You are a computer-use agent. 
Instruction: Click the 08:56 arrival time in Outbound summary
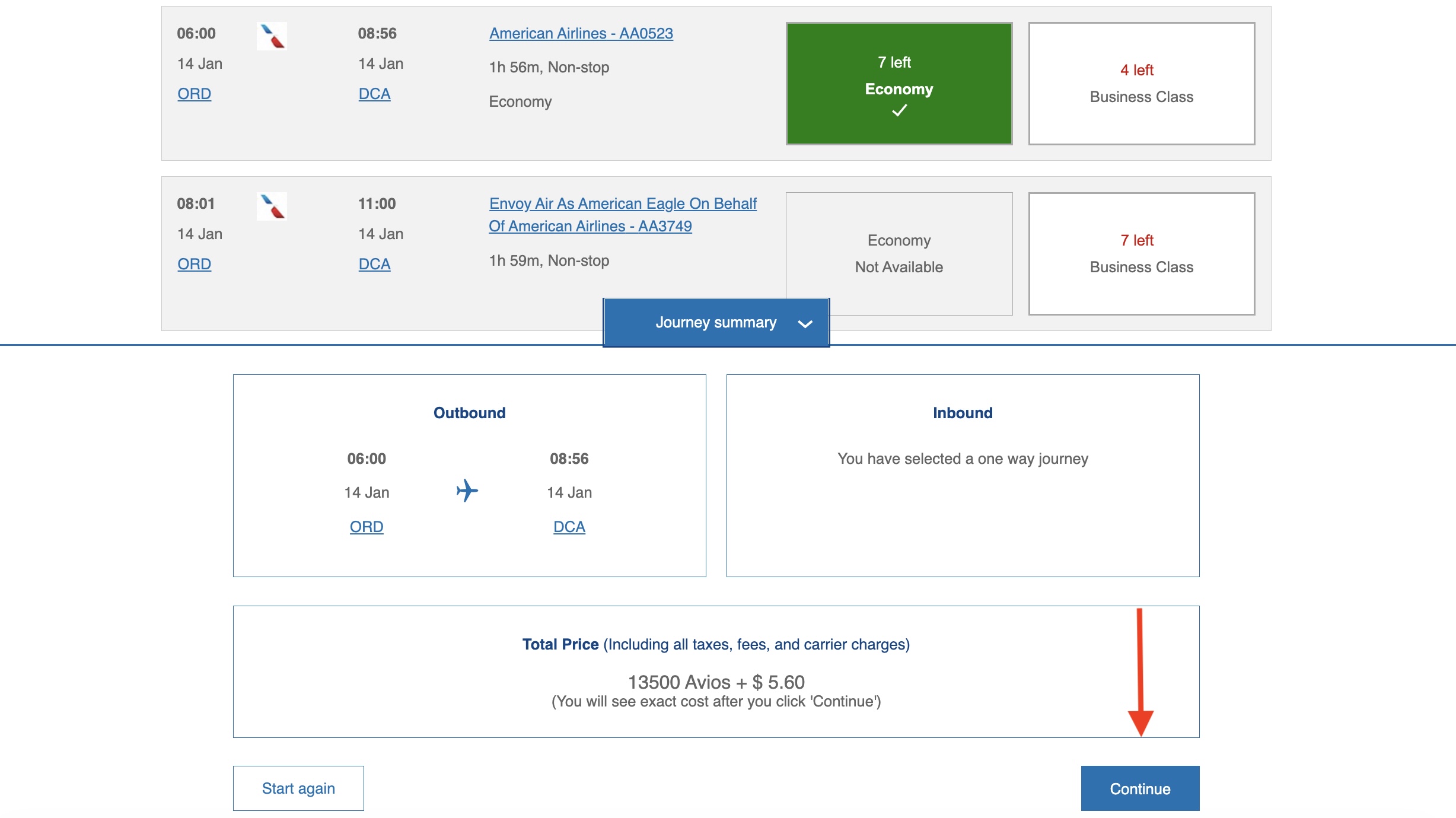(569, 459)
